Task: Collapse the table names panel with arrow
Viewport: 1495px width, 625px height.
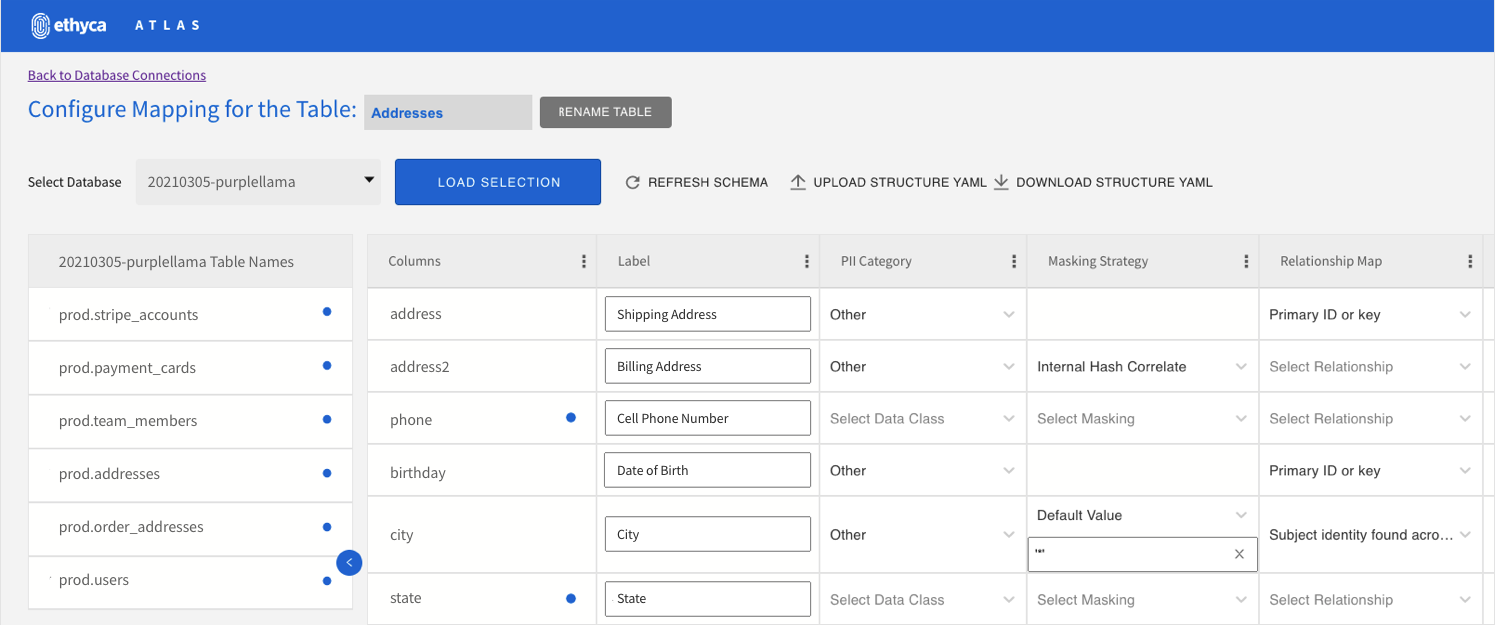Action: coord(349,563)
